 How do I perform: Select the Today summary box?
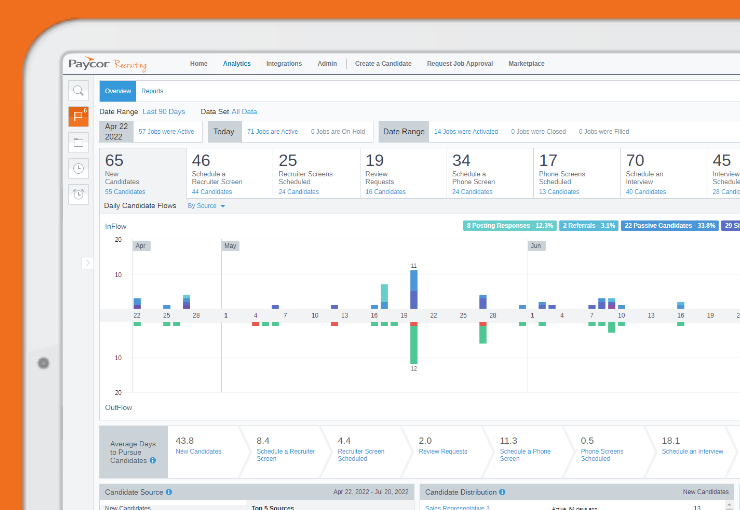(x=225, y=132)
